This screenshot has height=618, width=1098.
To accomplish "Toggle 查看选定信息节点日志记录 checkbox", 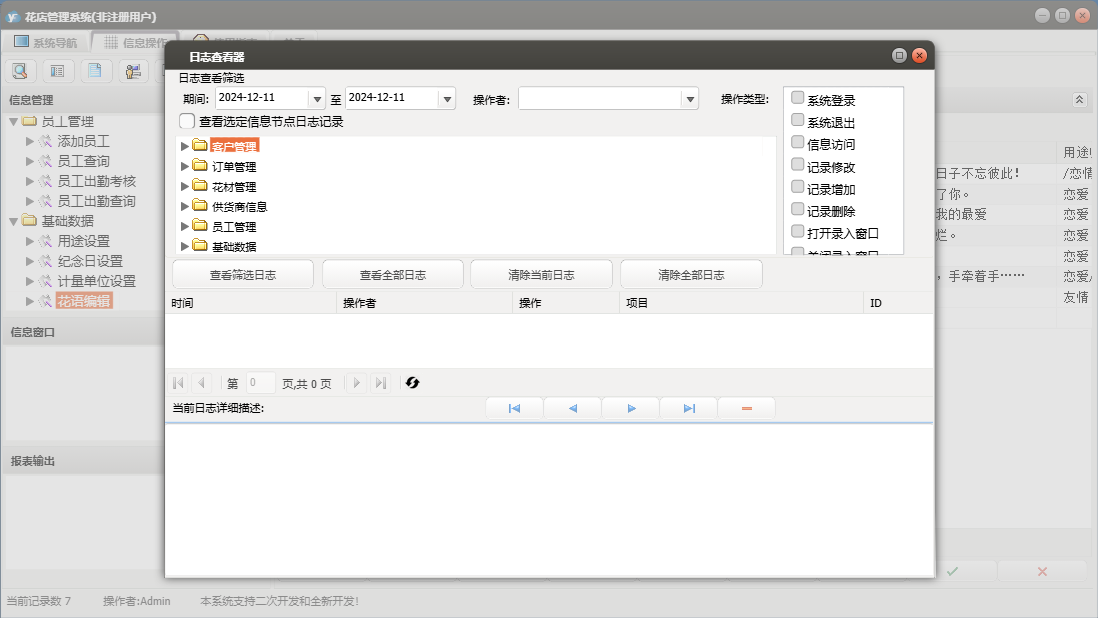I will [187, 121].
